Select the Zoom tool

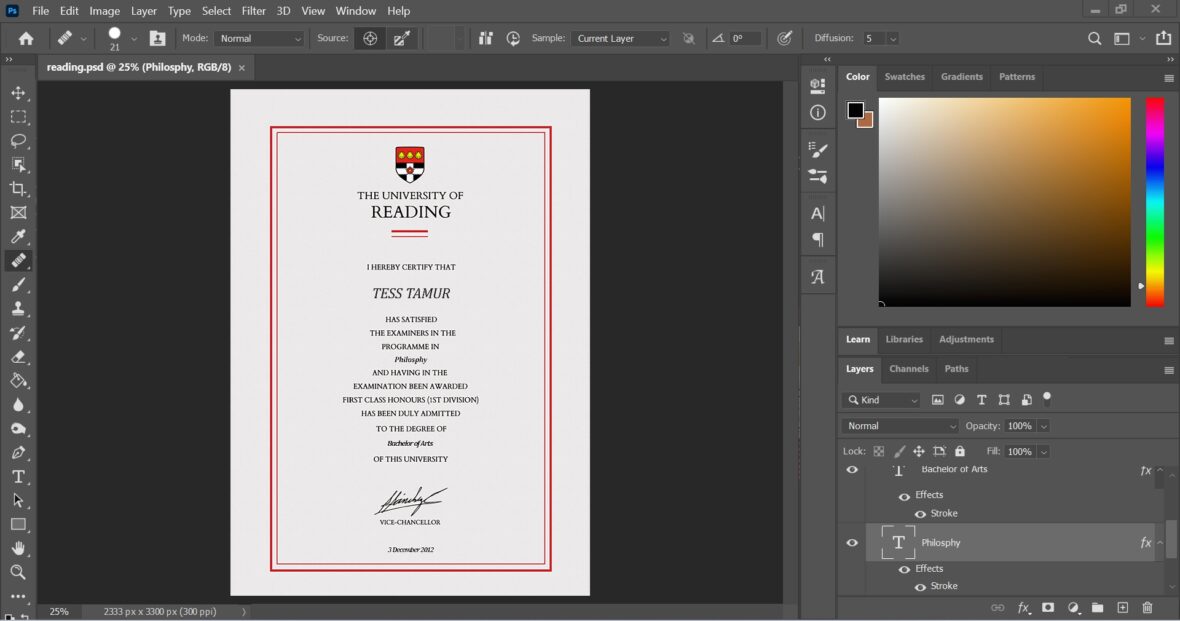18,573
